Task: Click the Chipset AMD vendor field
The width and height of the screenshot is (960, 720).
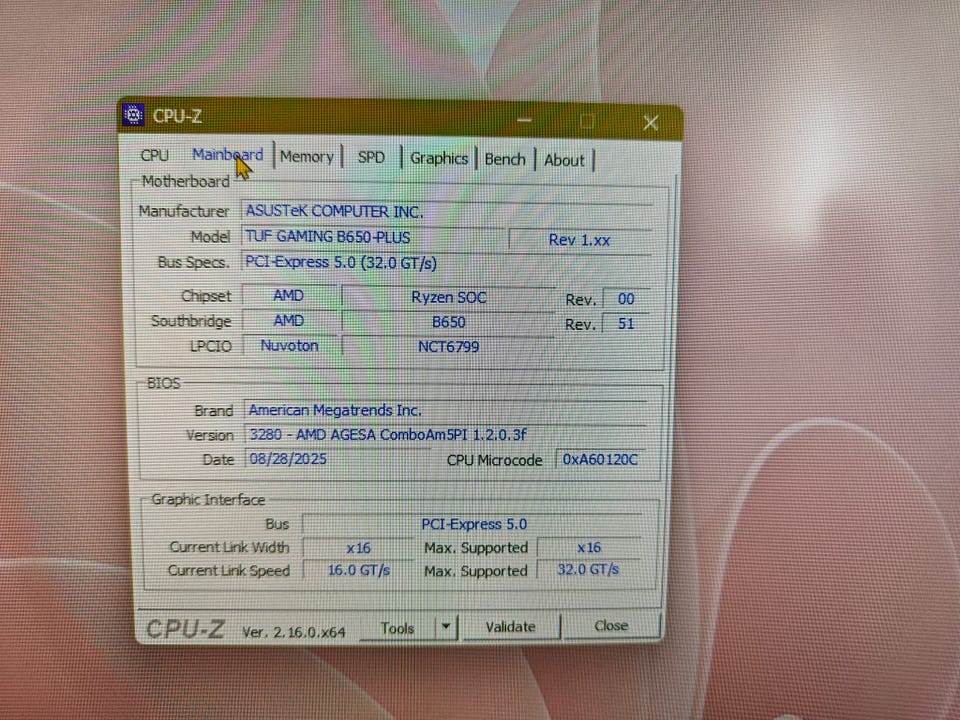Action: (288, 296)
